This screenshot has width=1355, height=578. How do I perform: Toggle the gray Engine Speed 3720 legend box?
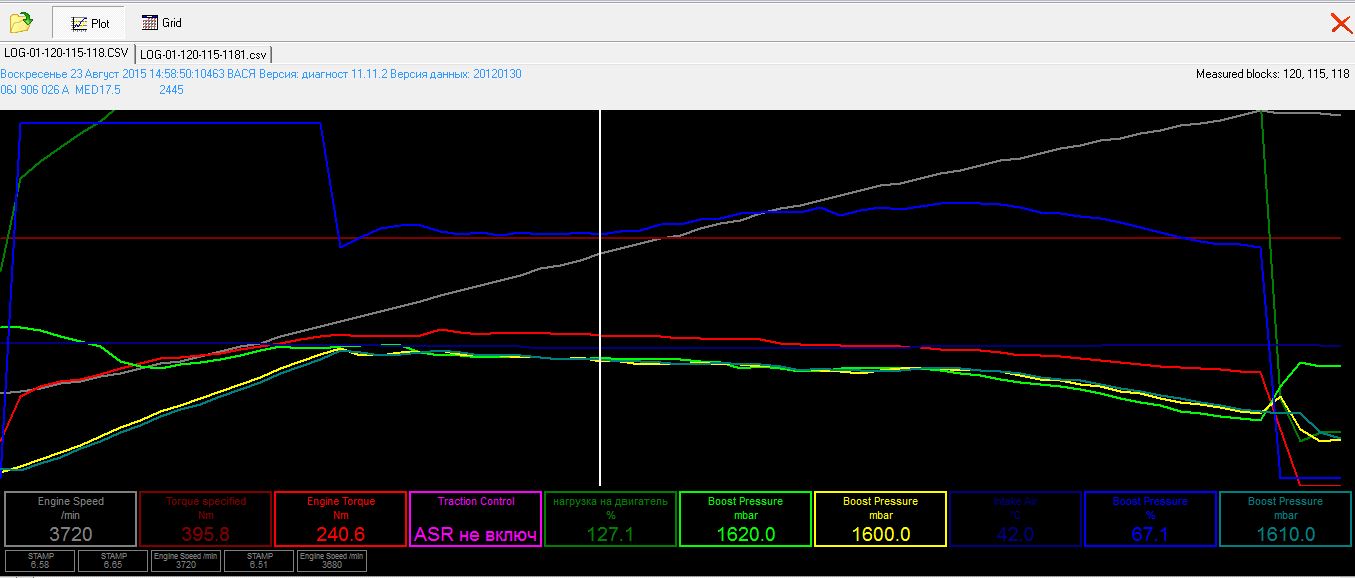click(x=71, y=519)
